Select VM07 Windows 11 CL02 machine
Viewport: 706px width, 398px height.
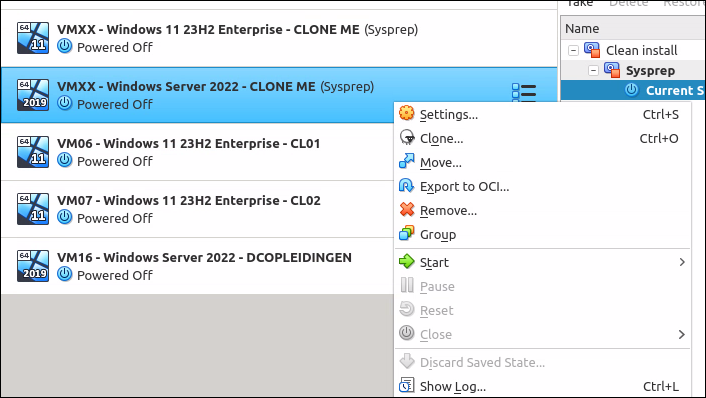coord(197,209)
